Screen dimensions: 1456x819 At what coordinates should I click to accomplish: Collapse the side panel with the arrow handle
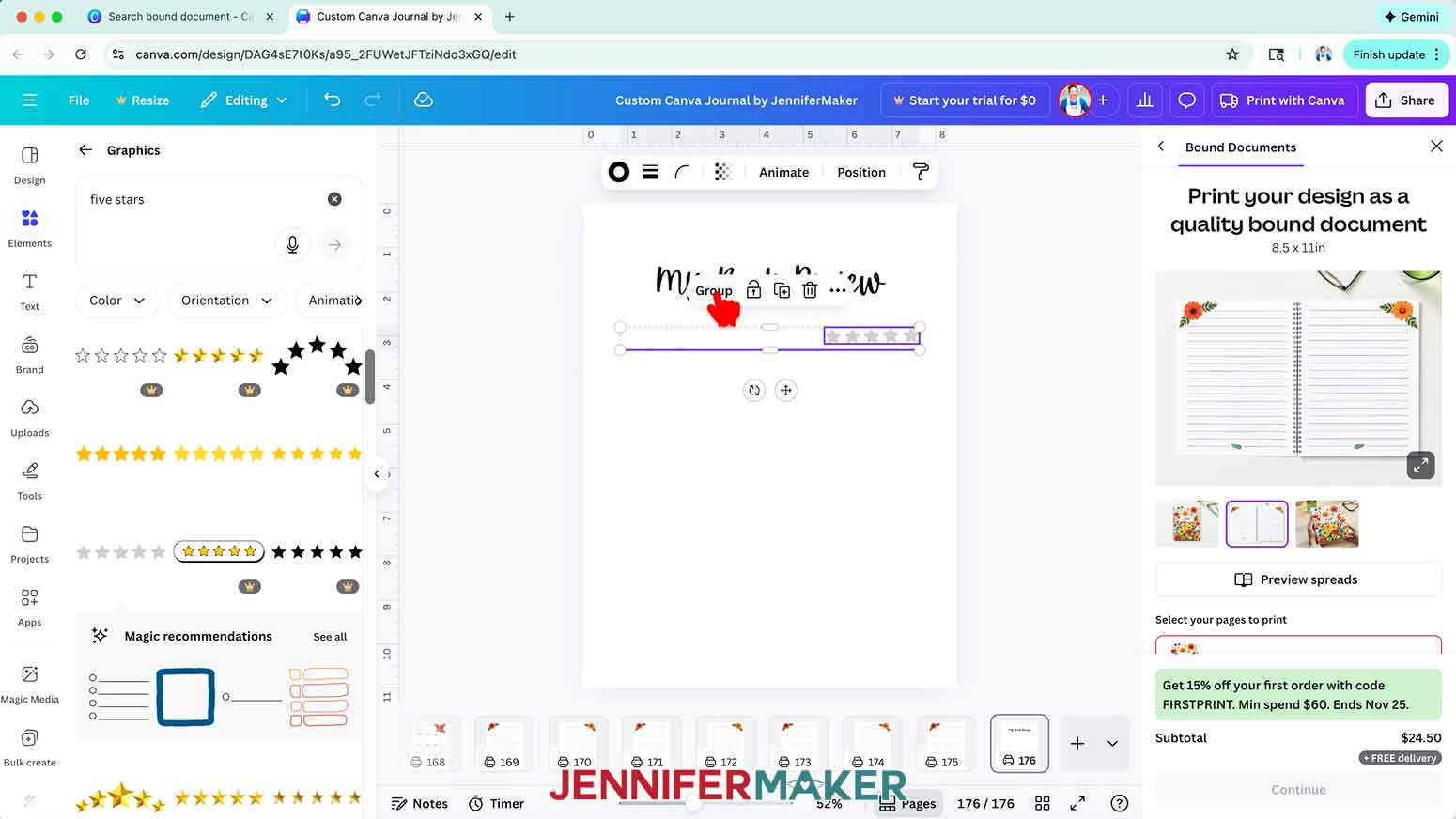point(377,473)
